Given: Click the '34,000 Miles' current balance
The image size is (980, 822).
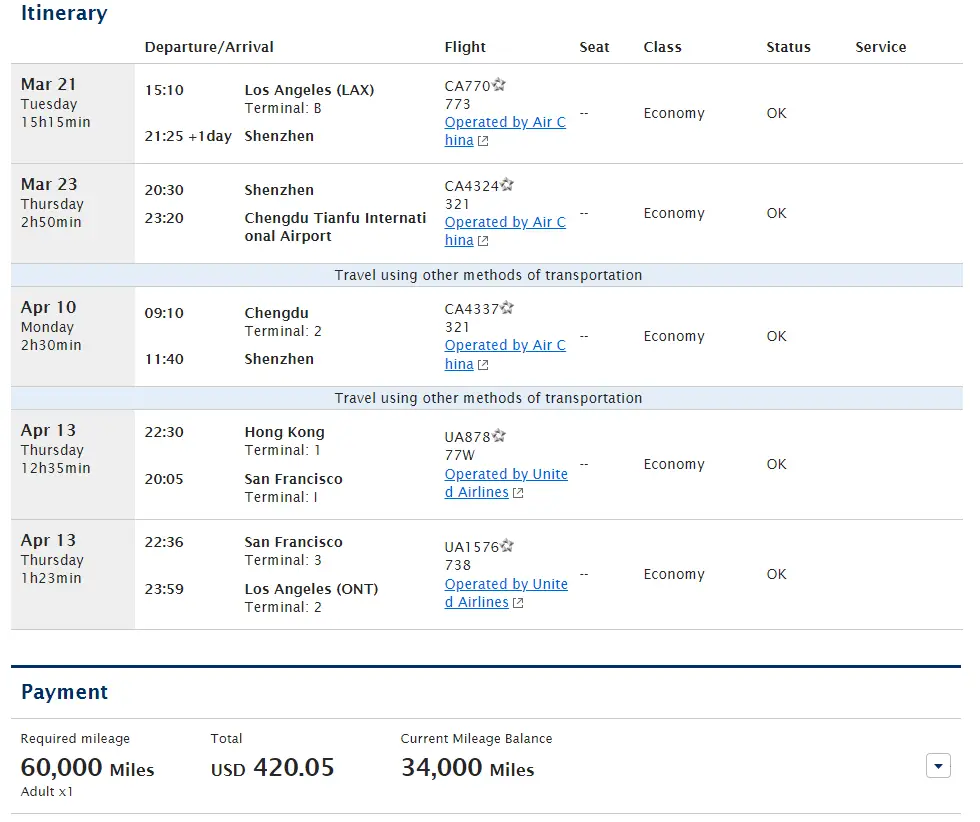Looking at the screenshot, I should click(468, 768).
